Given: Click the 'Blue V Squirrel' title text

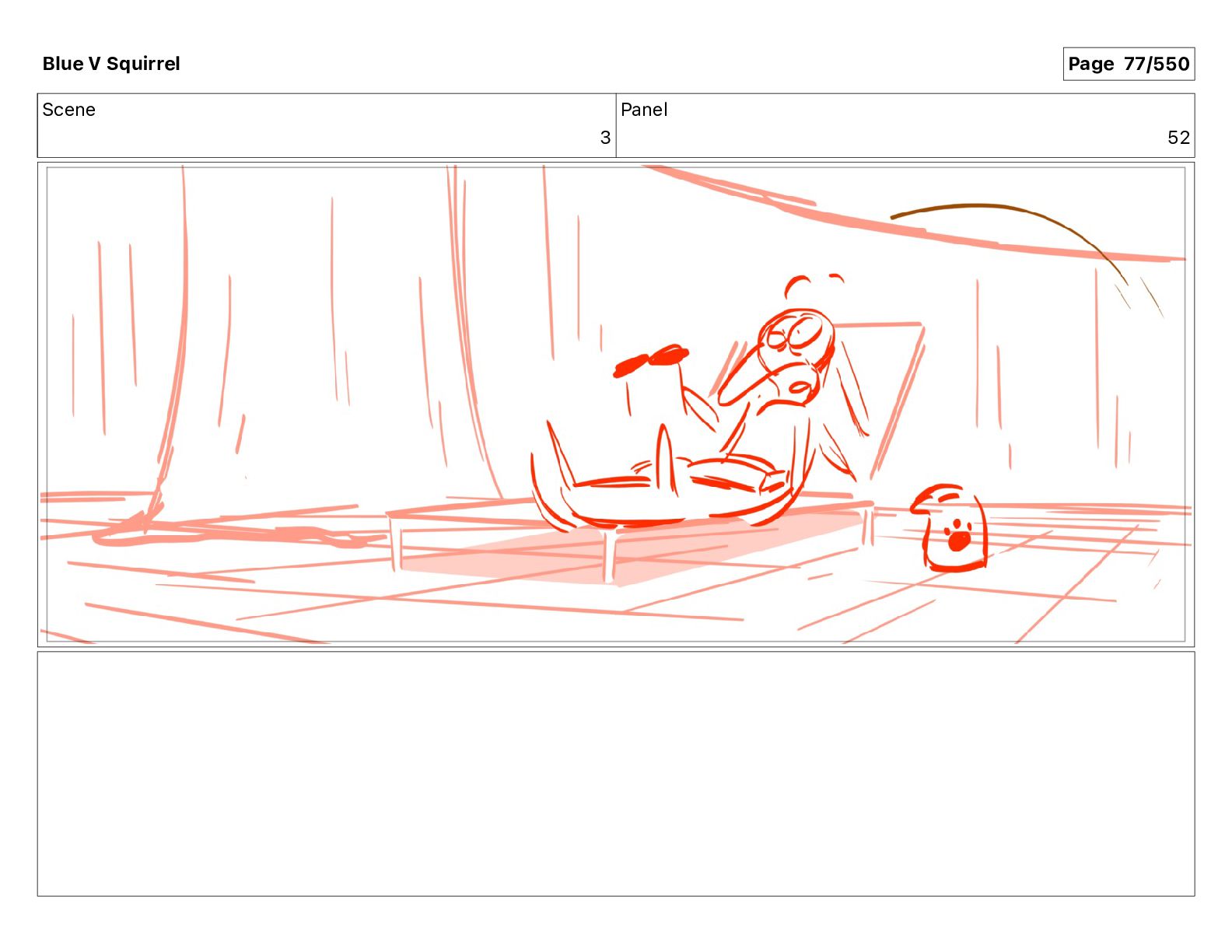Looking at the screenshot, I should [x=111, y=64].
